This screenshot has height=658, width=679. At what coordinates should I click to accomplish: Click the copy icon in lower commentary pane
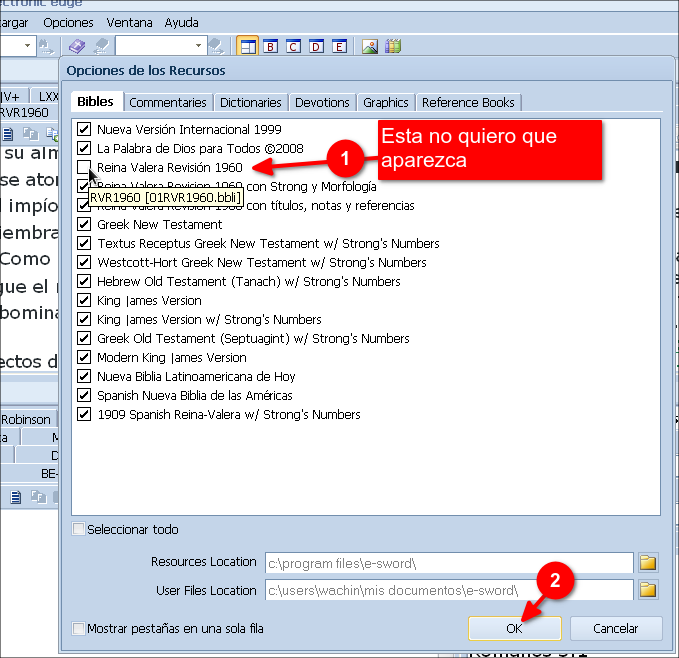[x=39, y=497]
